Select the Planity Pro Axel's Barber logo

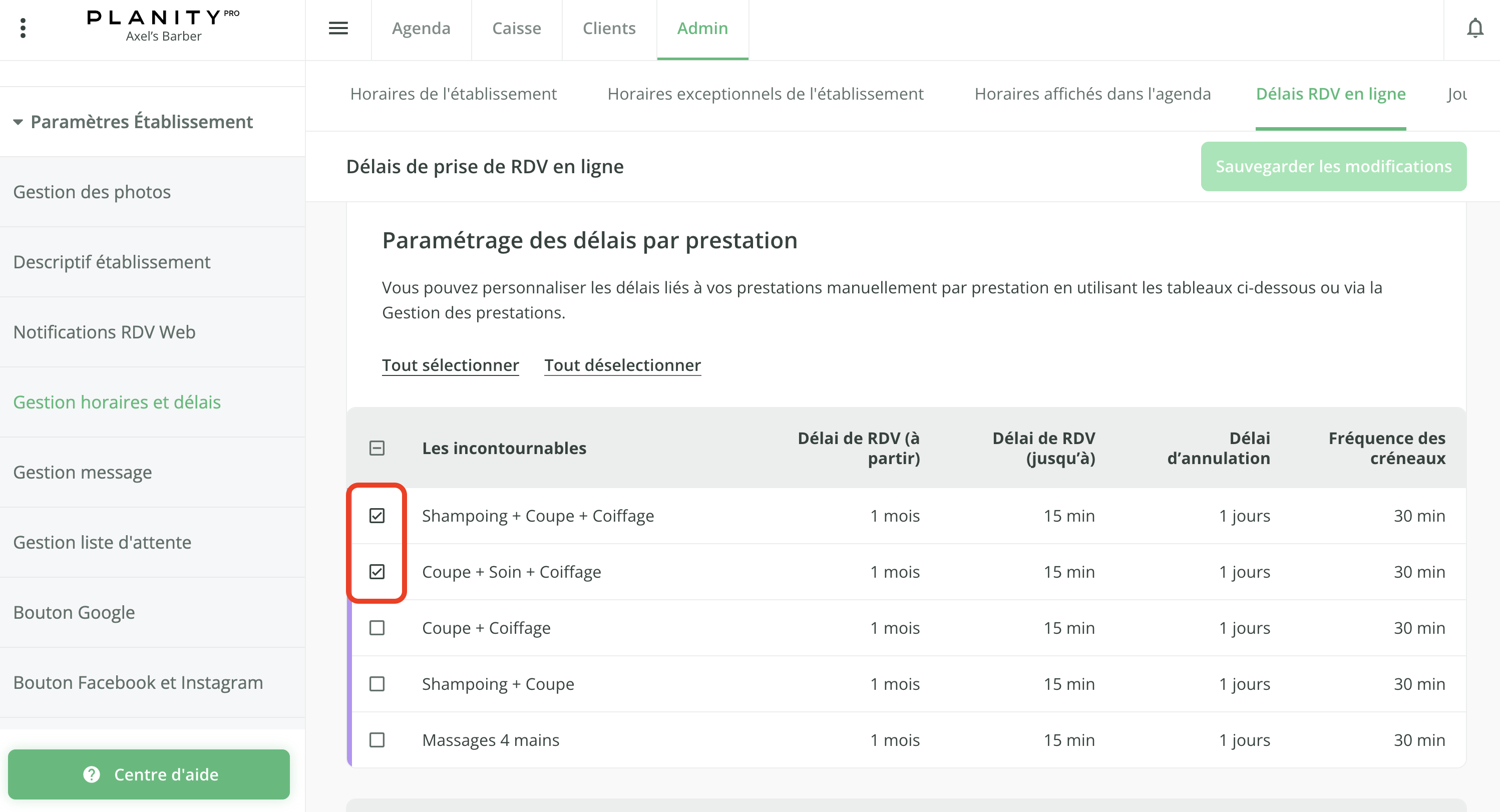click(163, 26)
